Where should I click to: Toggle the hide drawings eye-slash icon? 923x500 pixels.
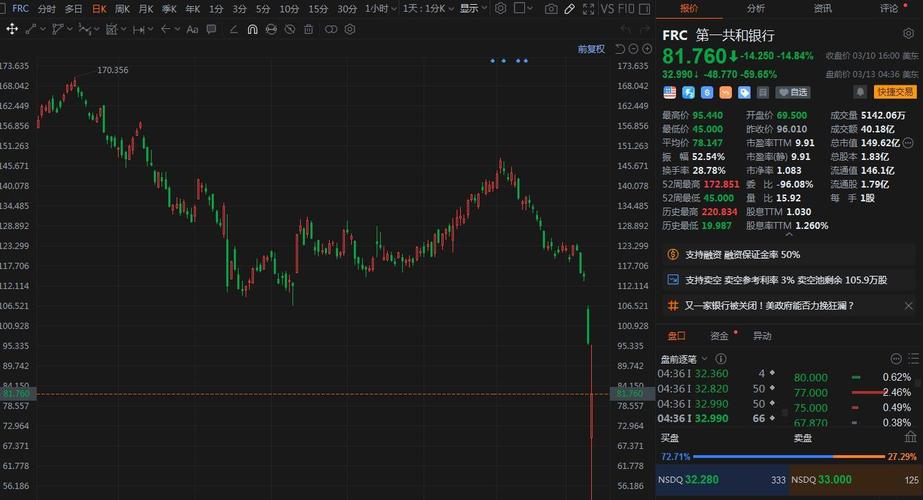click(291, 30)
